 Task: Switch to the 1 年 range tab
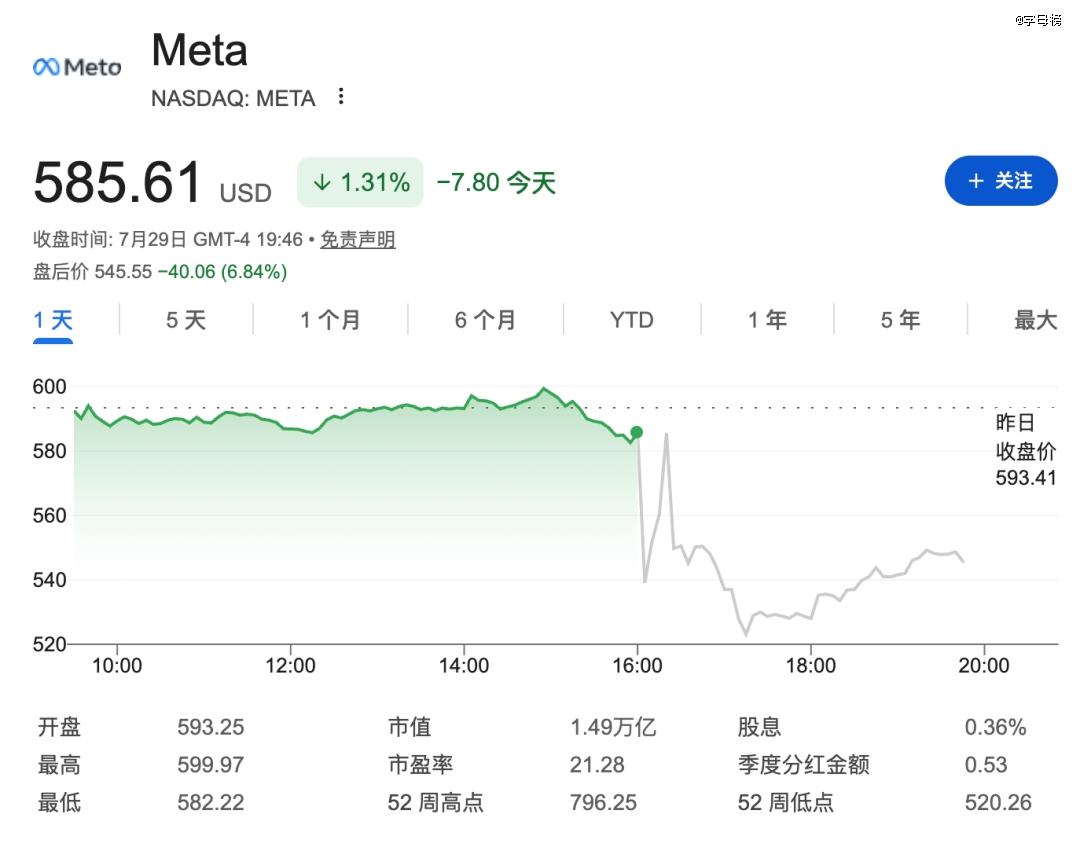point(767,320)
